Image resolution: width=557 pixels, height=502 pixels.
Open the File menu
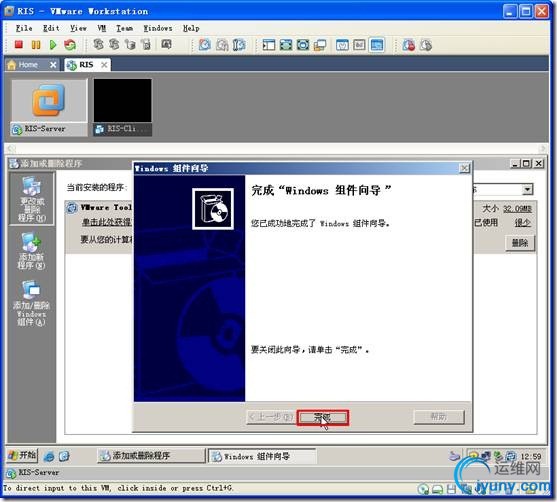(x=24, y=28)
